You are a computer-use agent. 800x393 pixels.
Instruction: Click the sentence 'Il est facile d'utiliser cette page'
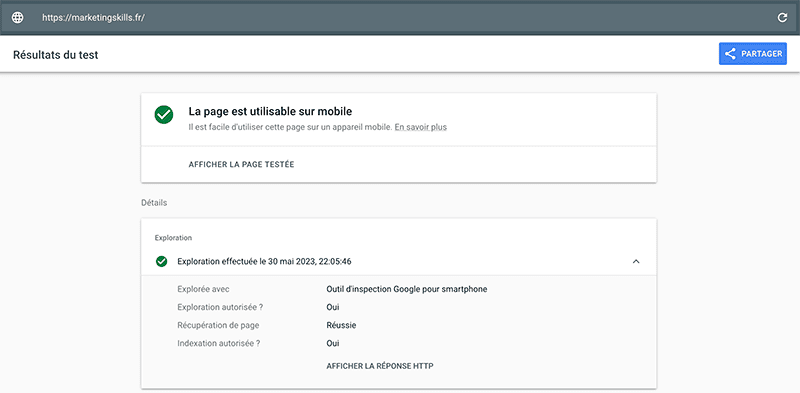[x=290, y=127]
